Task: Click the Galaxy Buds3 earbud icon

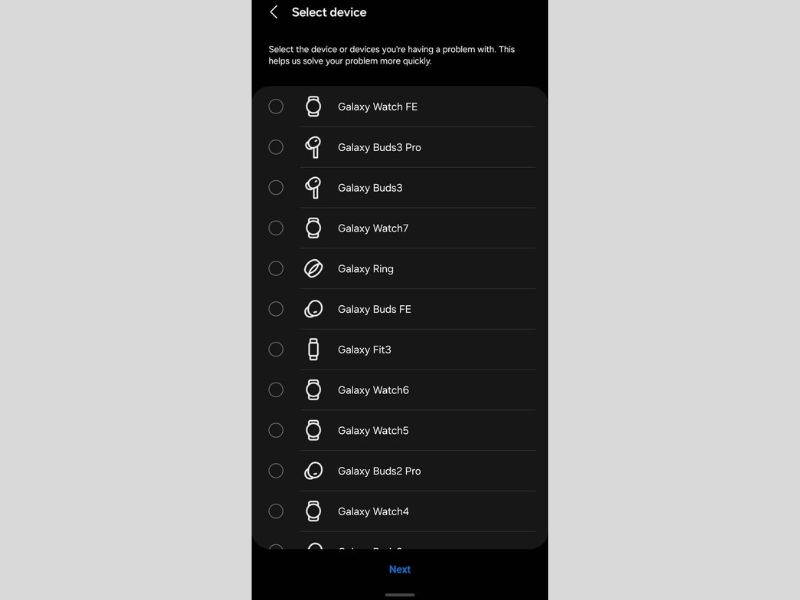Action: click(x=313, y=188)
